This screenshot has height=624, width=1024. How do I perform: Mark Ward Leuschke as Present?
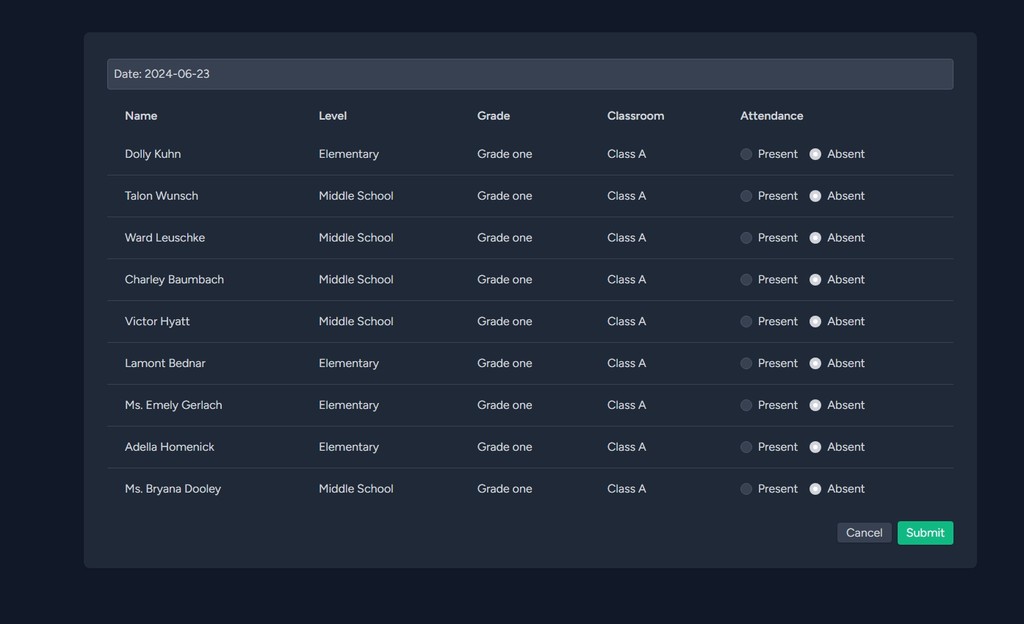746,238
